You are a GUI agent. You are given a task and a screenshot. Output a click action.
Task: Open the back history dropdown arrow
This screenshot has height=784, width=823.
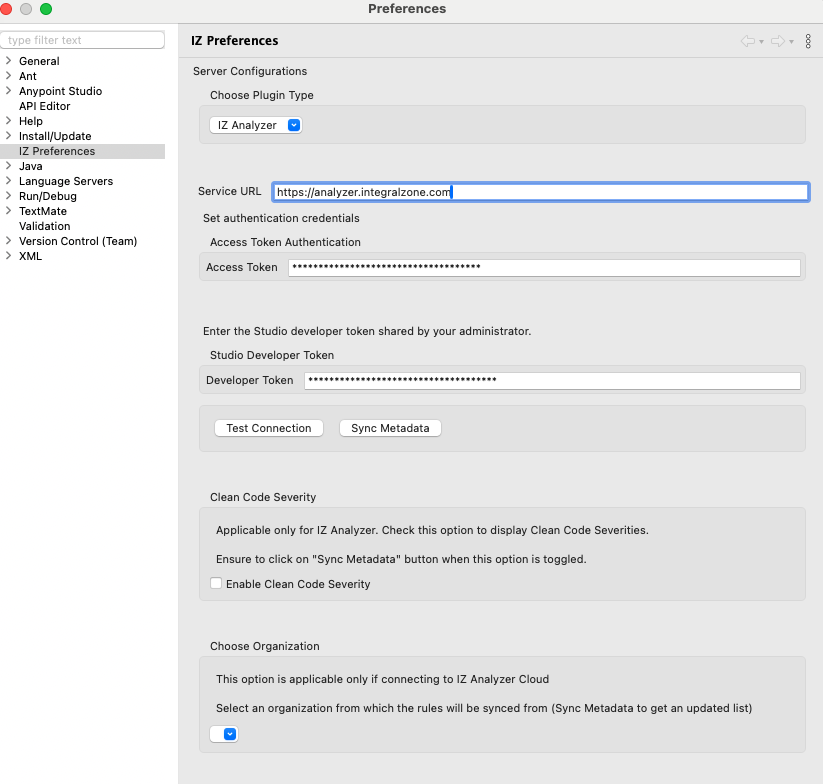[761, 42]
